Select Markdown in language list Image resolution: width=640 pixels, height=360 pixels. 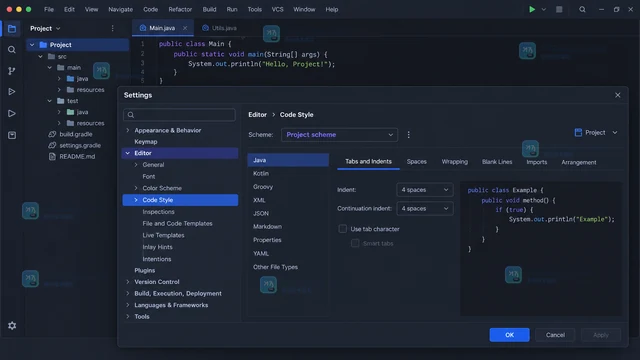click(x=288, y=227)
